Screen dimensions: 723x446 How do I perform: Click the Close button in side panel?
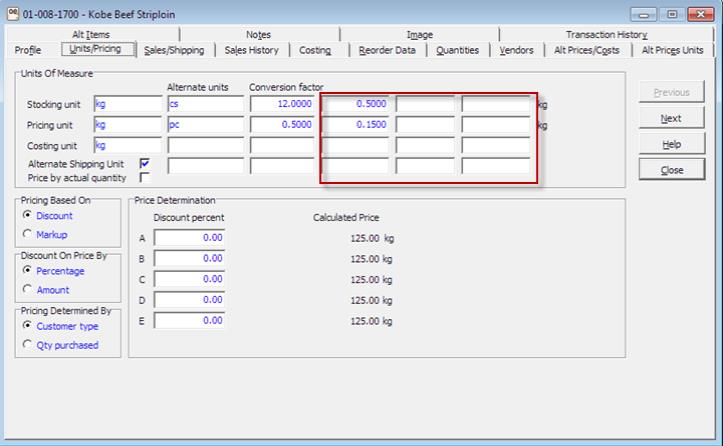[x=671, y=170]
